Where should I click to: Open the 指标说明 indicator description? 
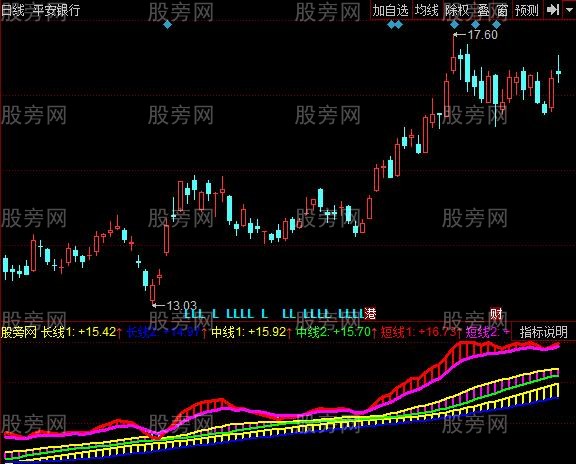tap(544, 332)
